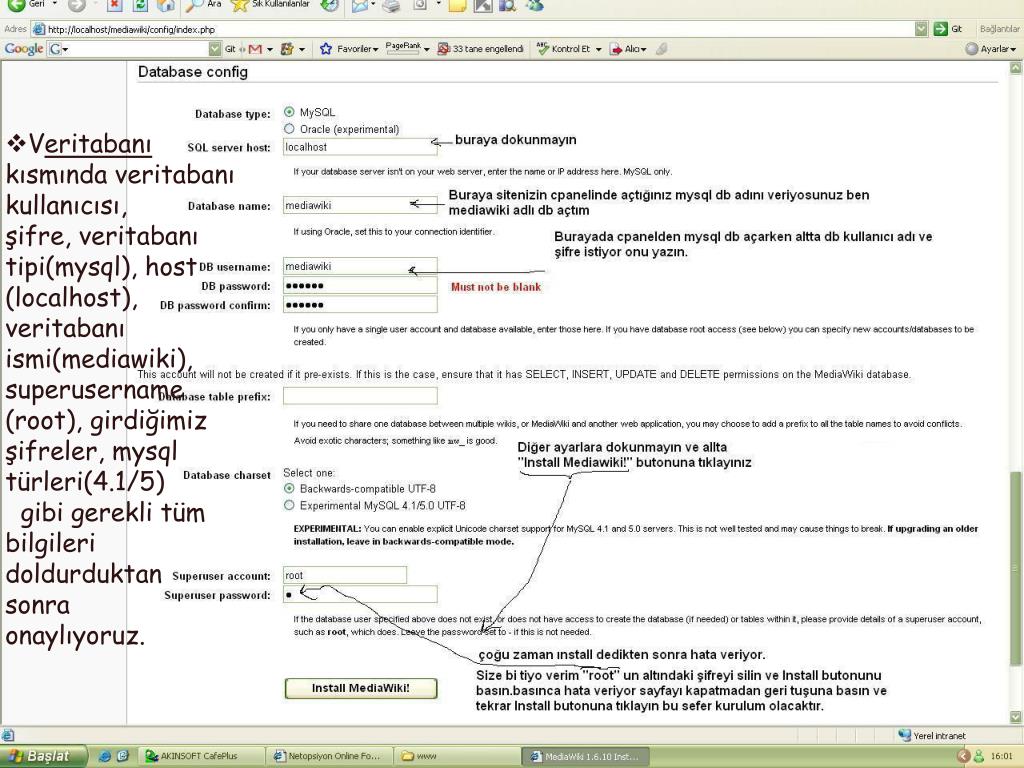Click the URL address bar
This screenshot has width=1024, height=768.
tap(480, 29)
